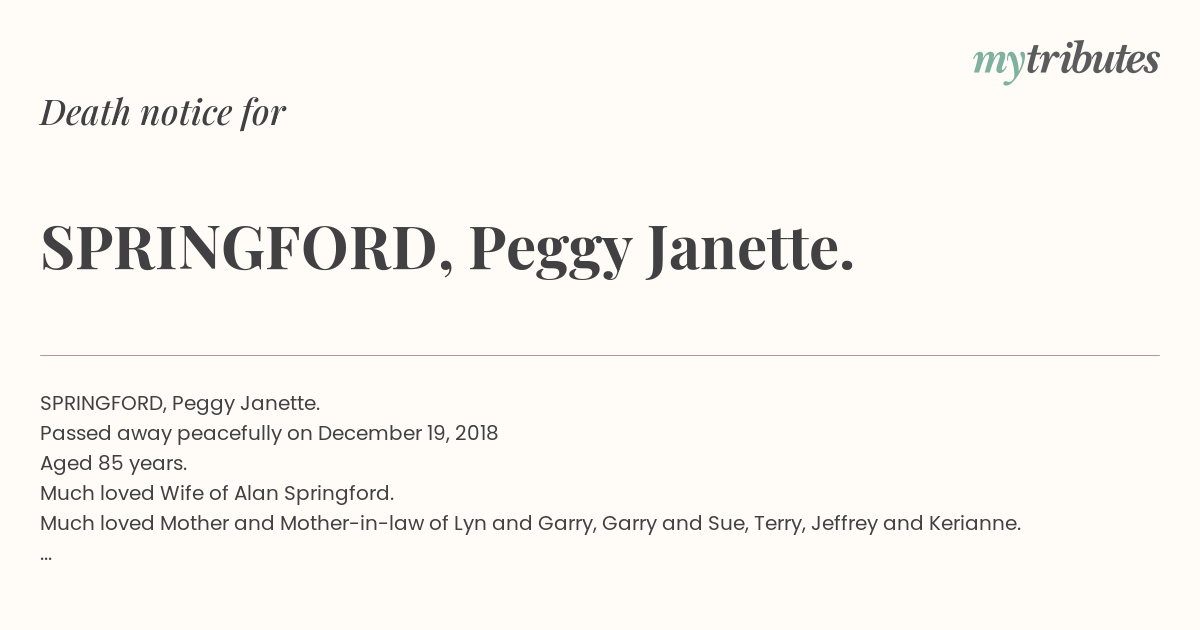Click the 'Much loved Mother and Mother-in-law' line
This screenshot has width=1200, height=630.
pyautogui.click(x=530, y=524)
